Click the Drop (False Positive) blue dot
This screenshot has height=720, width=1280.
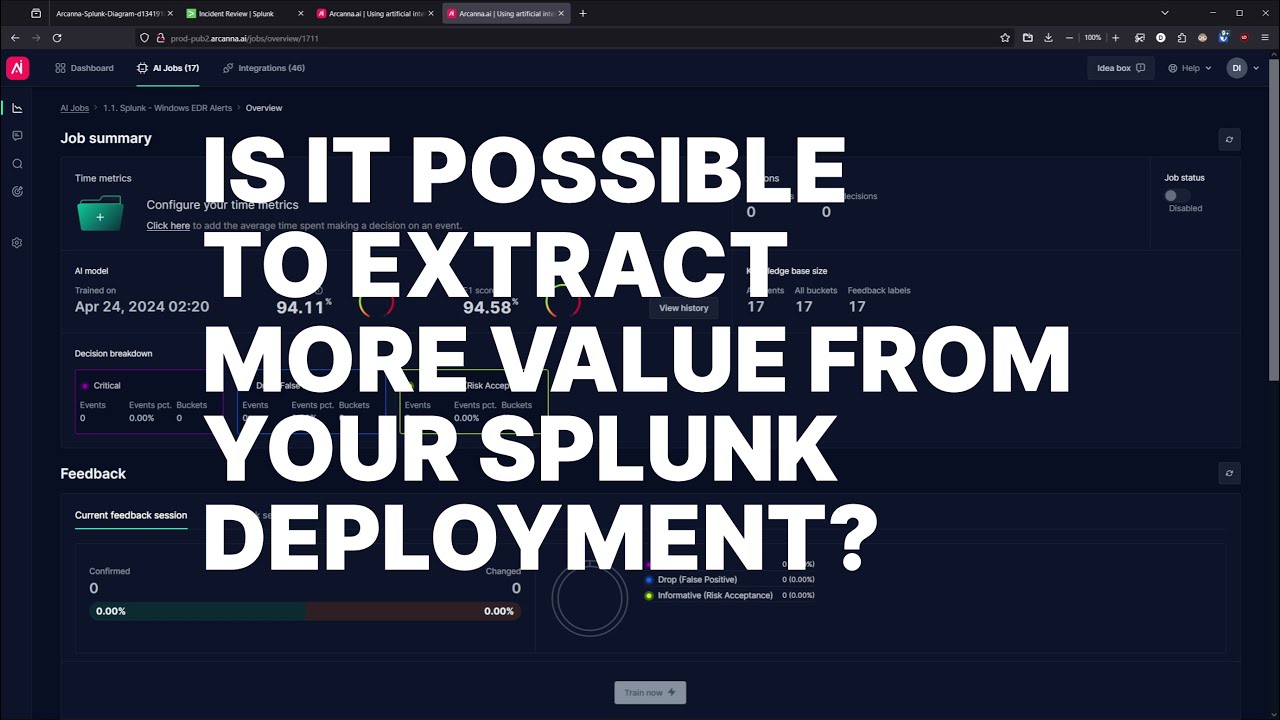click(x=649, y=580)
